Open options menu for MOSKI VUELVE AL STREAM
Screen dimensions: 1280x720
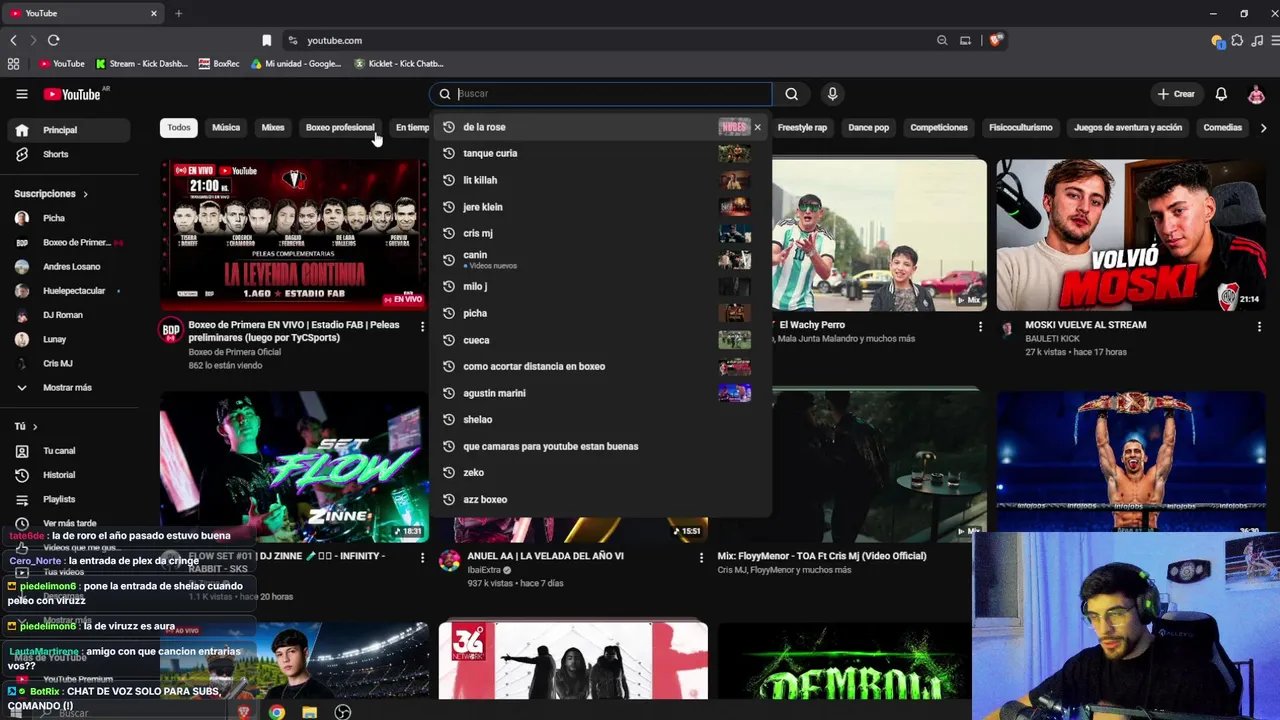point(1259,326)
